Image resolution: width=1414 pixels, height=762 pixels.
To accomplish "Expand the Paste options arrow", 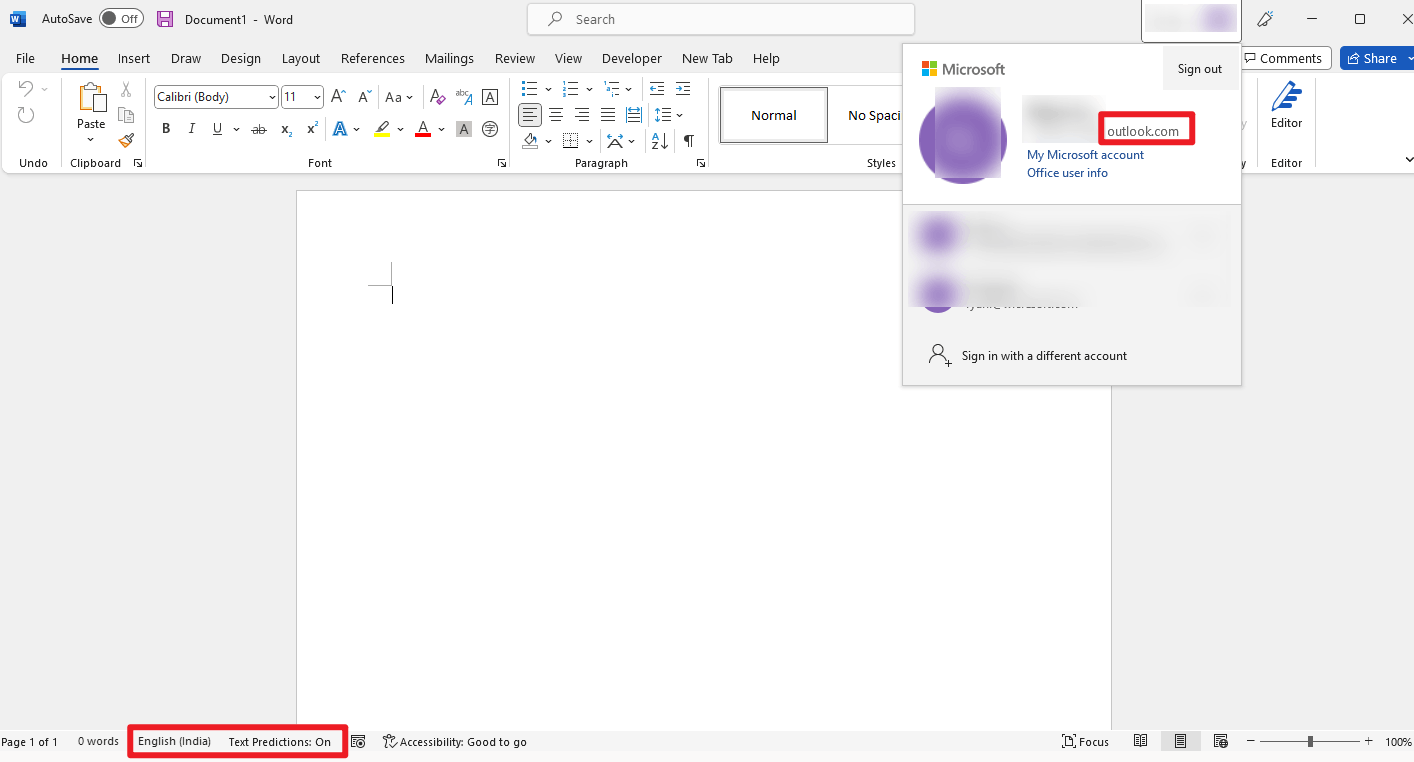I will (x=91, y=140).
